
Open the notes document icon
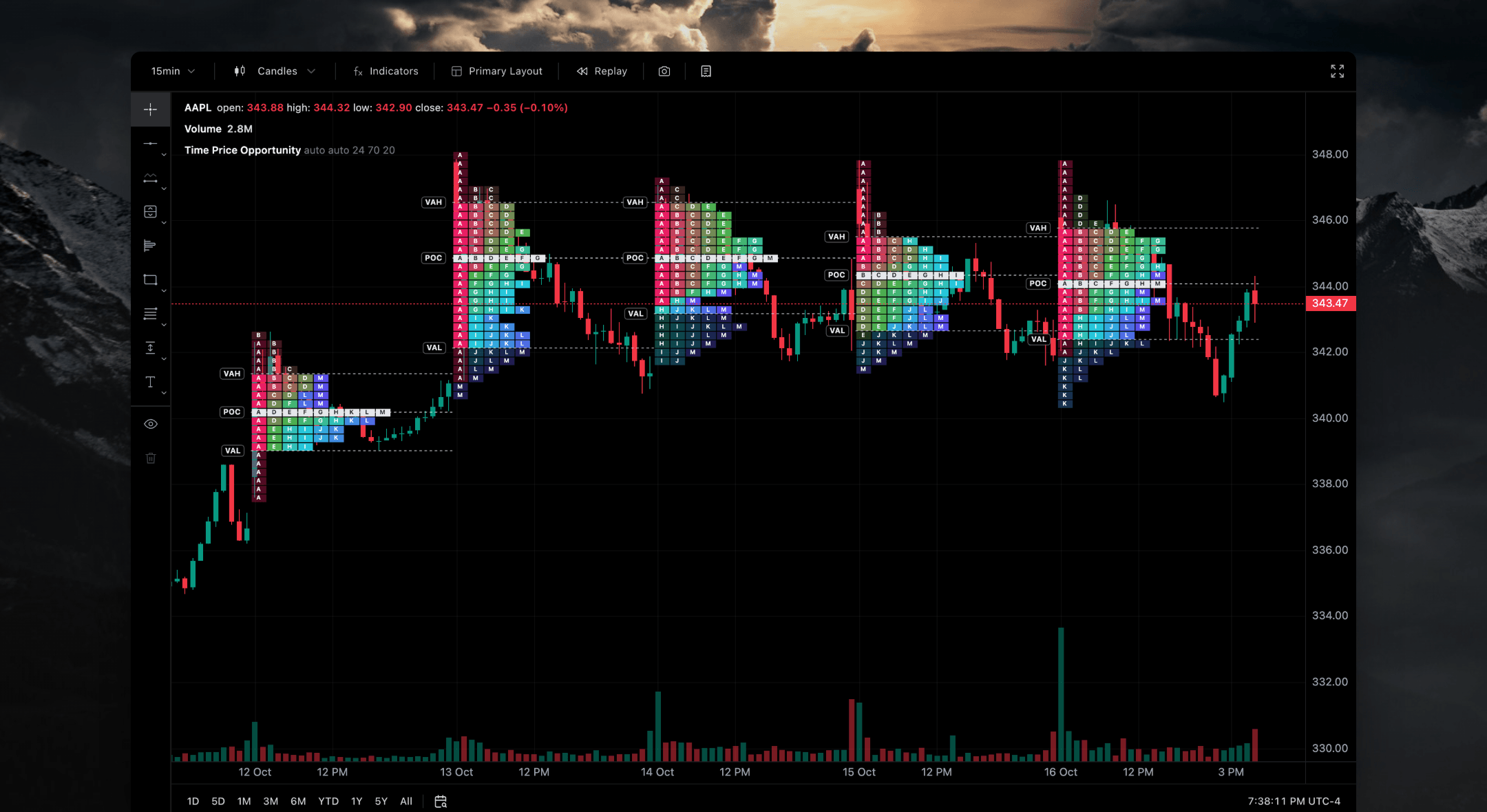pyautogui.click(x=706, y=71)
